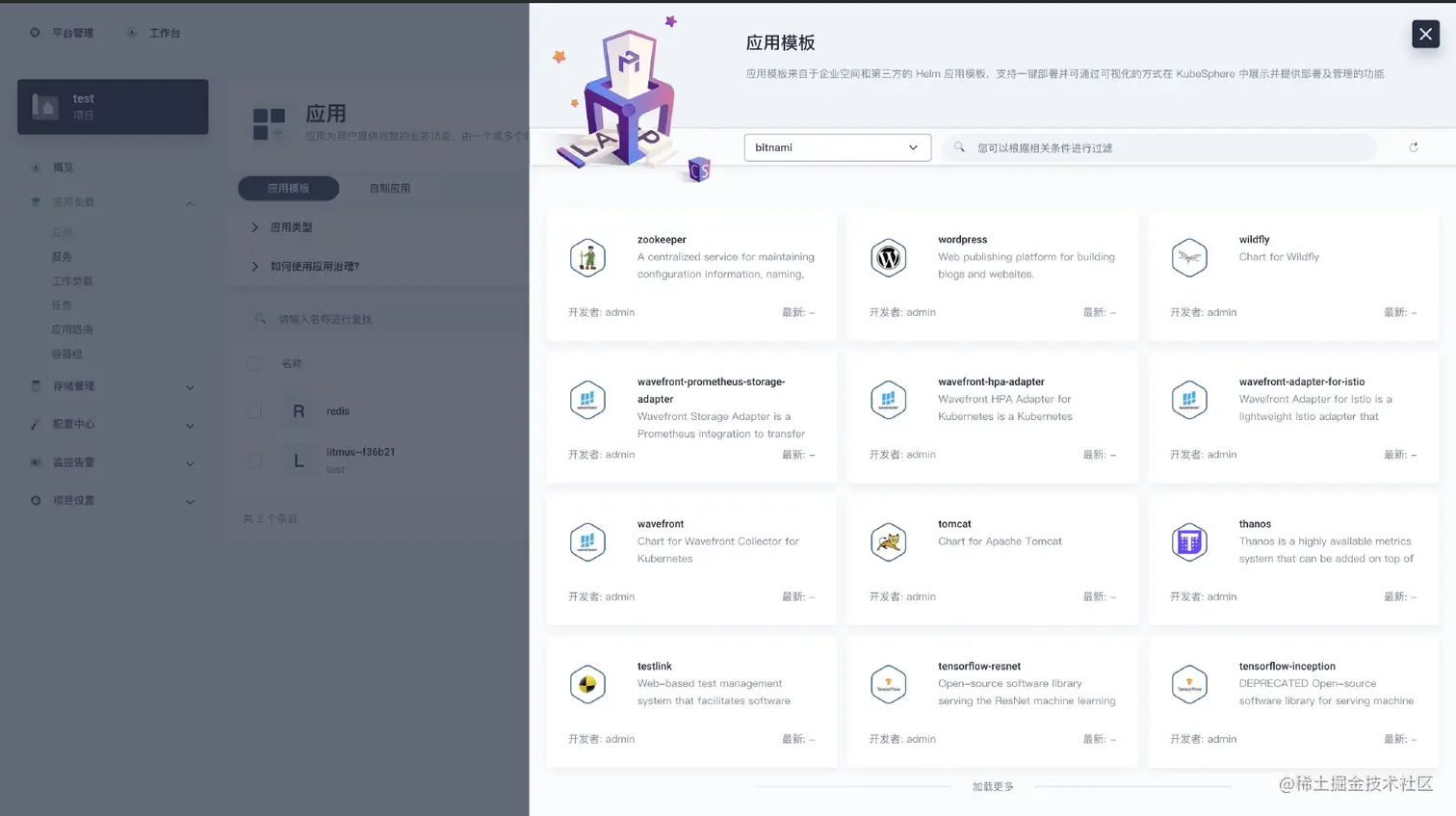
Task: Open the zookeeper template name
Action: [662, 240]
